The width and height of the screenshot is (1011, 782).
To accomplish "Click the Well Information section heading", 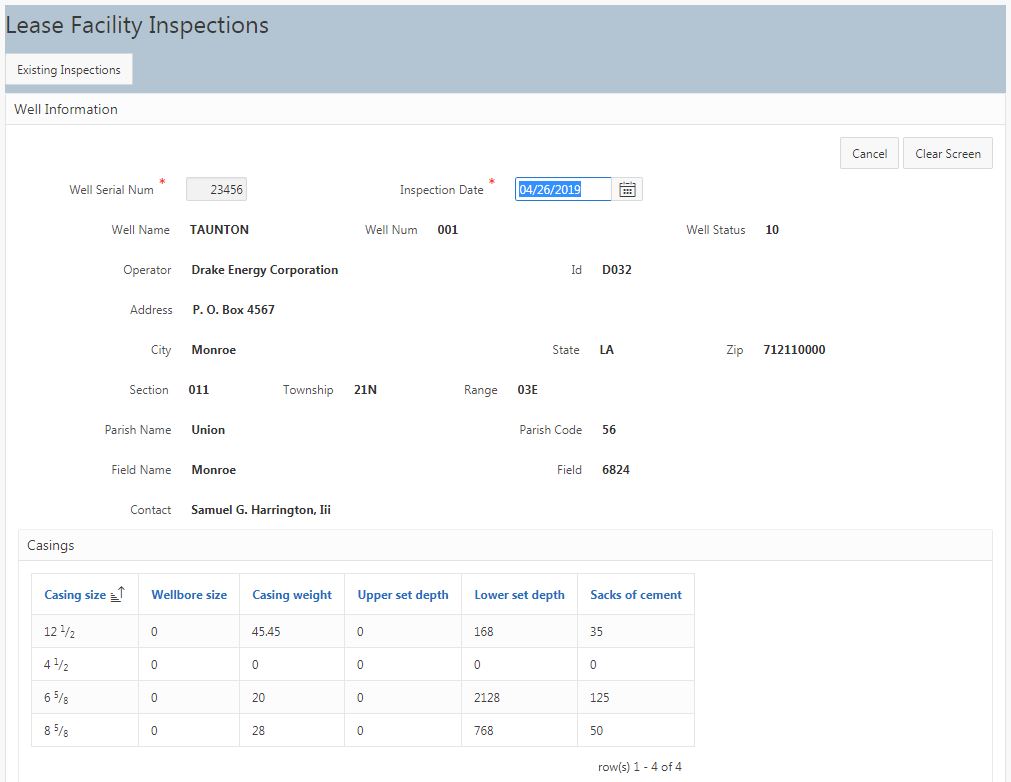I will [x=66, y=110].
